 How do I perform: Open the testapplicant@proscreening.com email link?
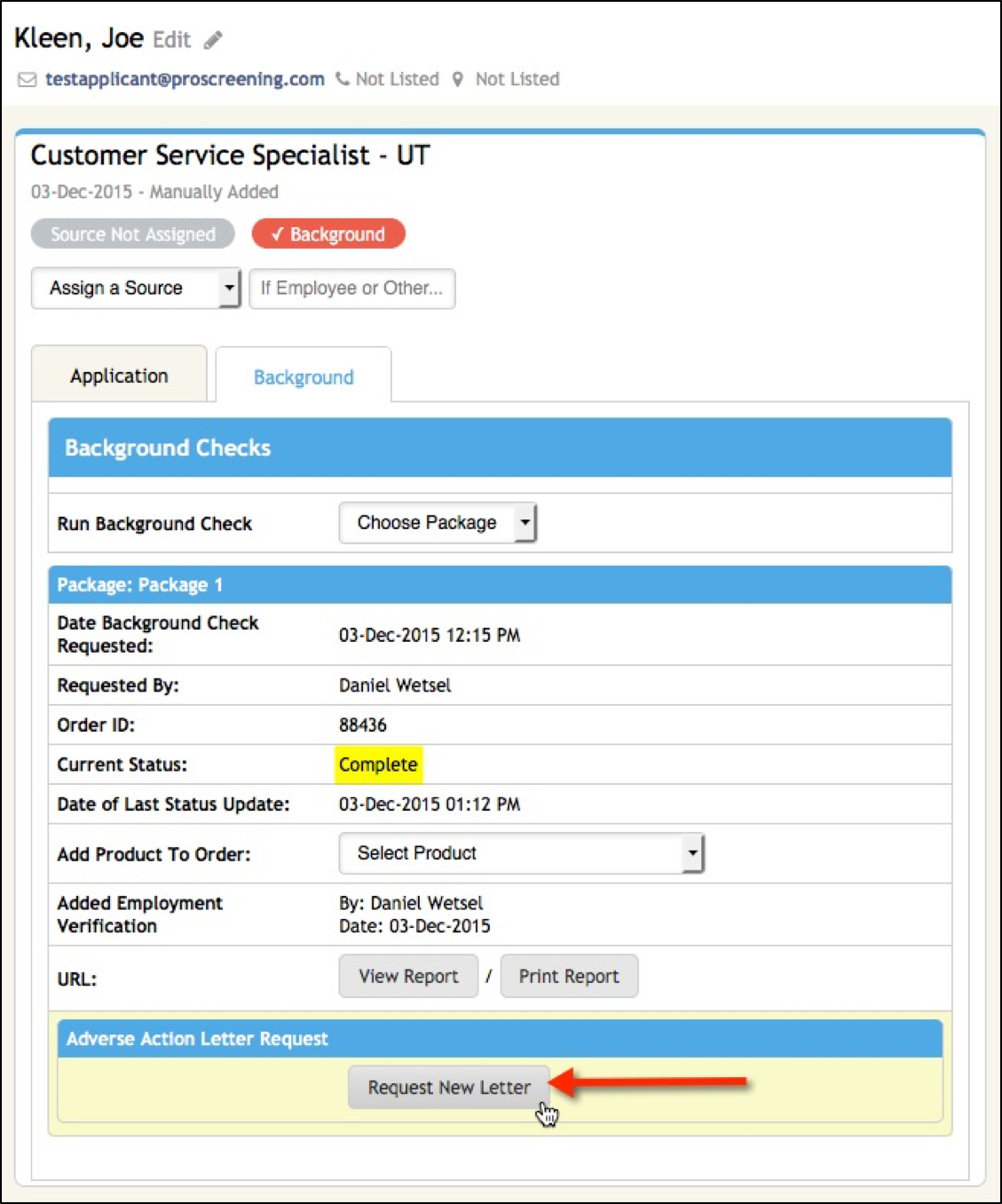click(x=185, y=79)
